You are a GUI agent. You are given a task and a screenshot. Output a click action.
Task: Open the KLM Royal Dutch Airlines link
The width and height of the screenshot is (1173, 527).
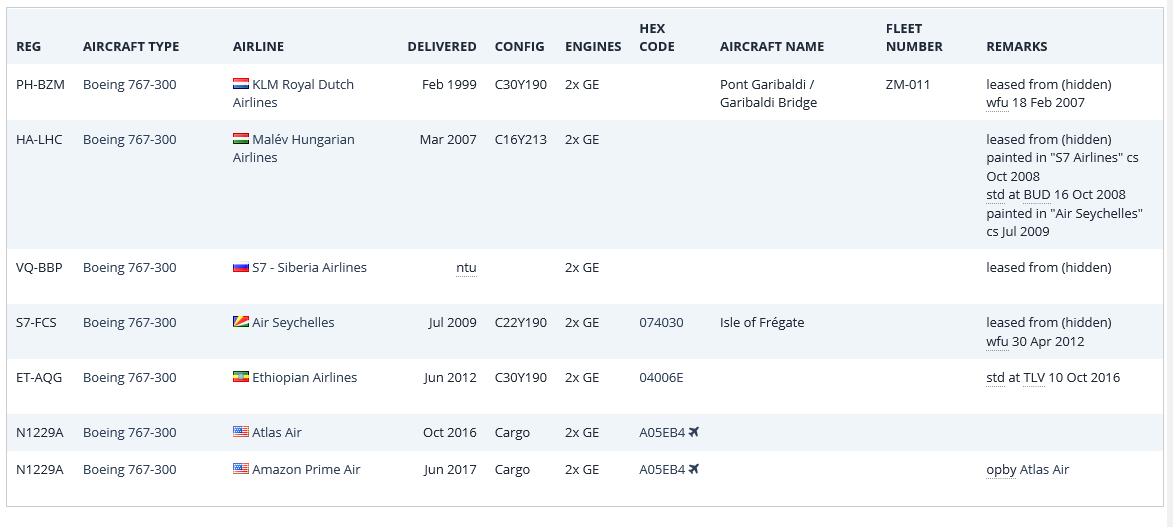pos(293,93)
